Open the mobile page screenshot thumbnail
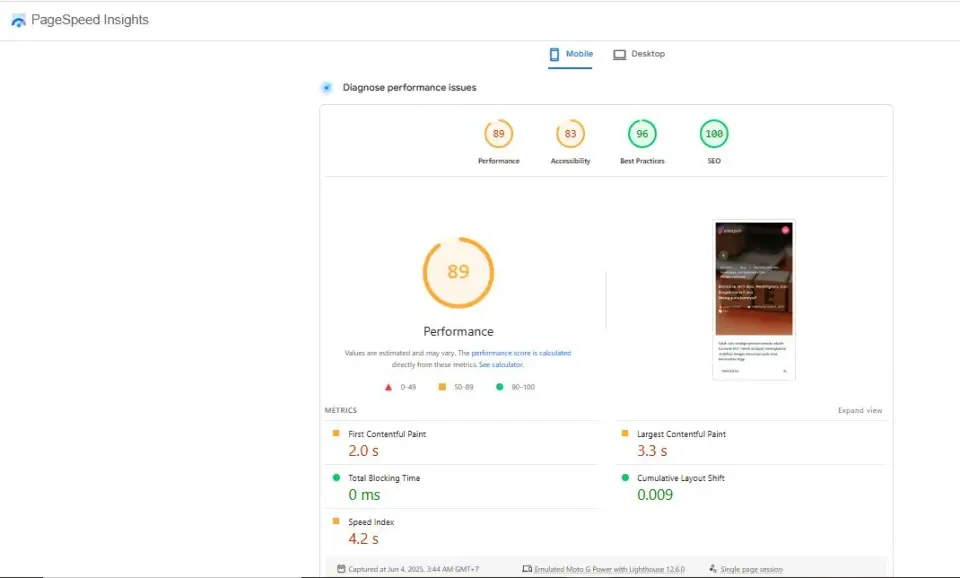The image size is (960, 578). click(x=754, y=300)
